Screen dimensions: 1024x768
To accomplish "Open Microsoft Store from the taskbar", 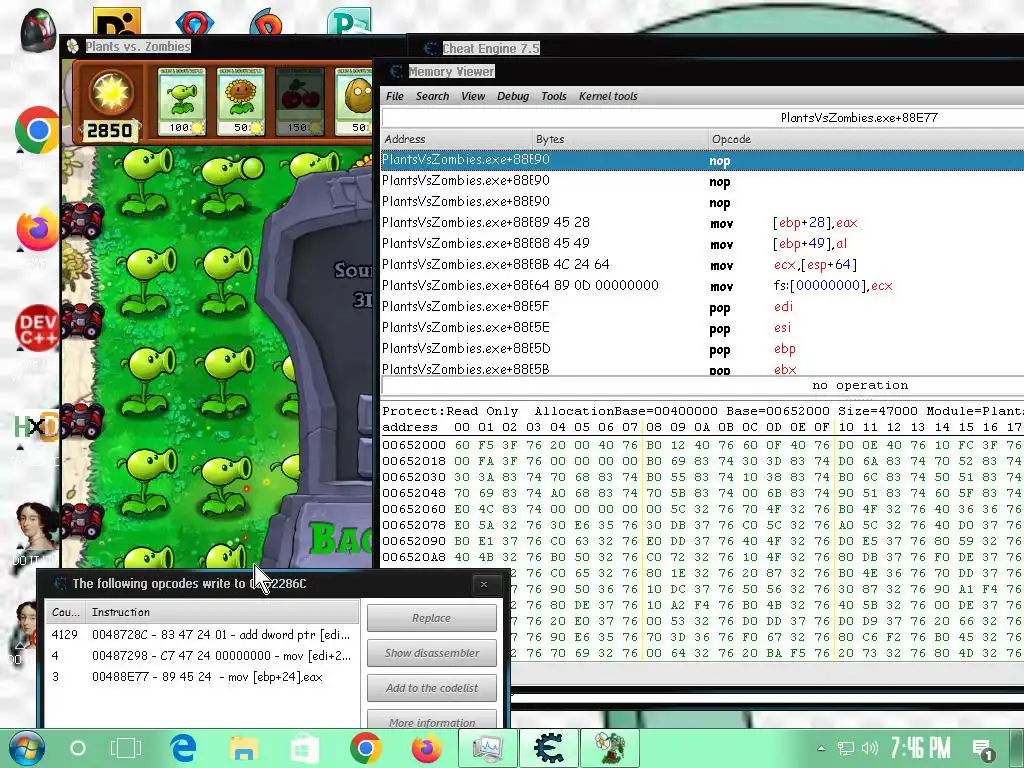I will [x=304, y=748].
